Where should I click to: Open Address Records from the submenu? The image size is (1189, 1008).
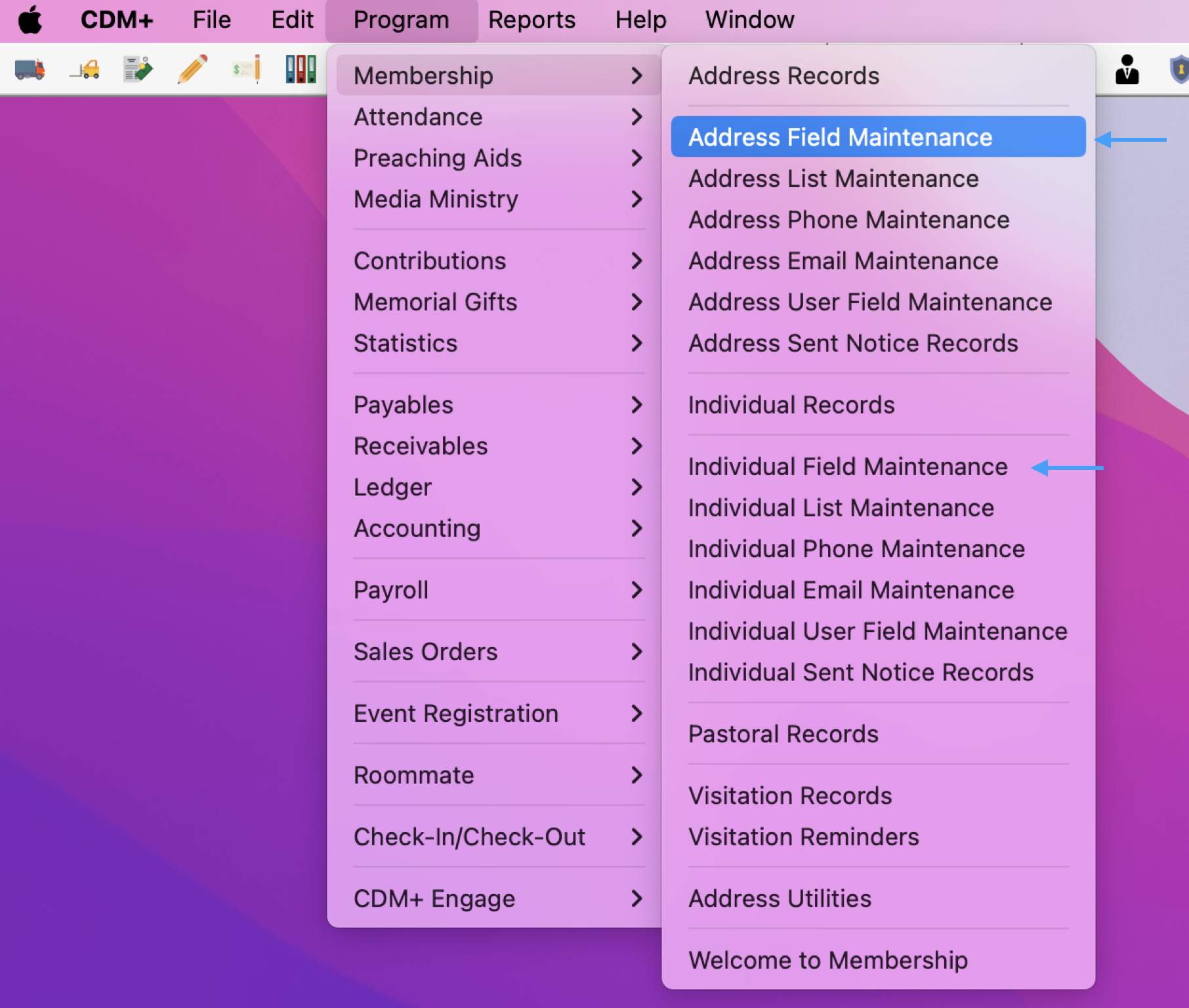point(783,76)
